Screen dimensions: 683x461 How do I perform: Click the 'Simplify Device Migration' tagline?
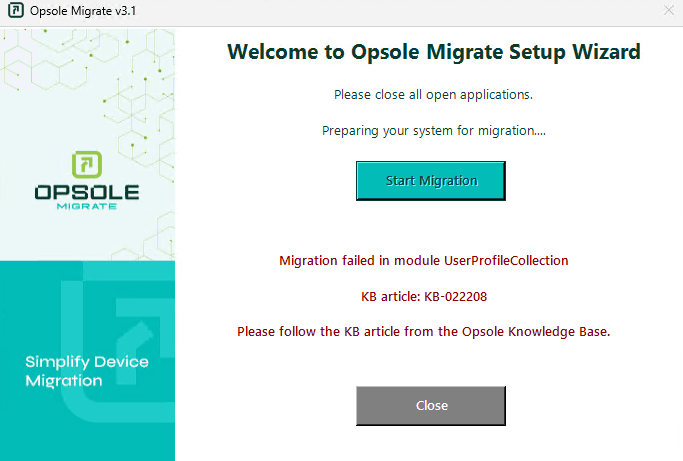click(x=87, y=371)
